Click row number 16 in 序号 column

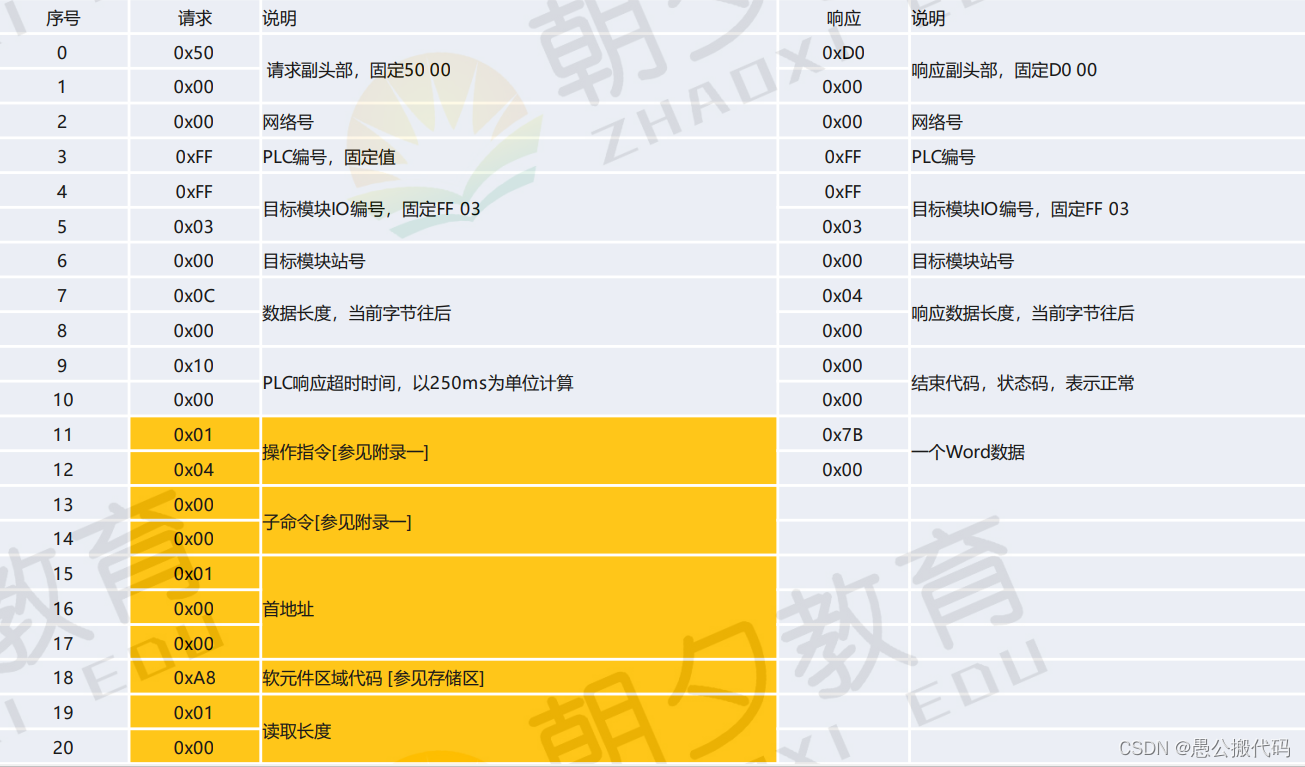pos(63,609)
